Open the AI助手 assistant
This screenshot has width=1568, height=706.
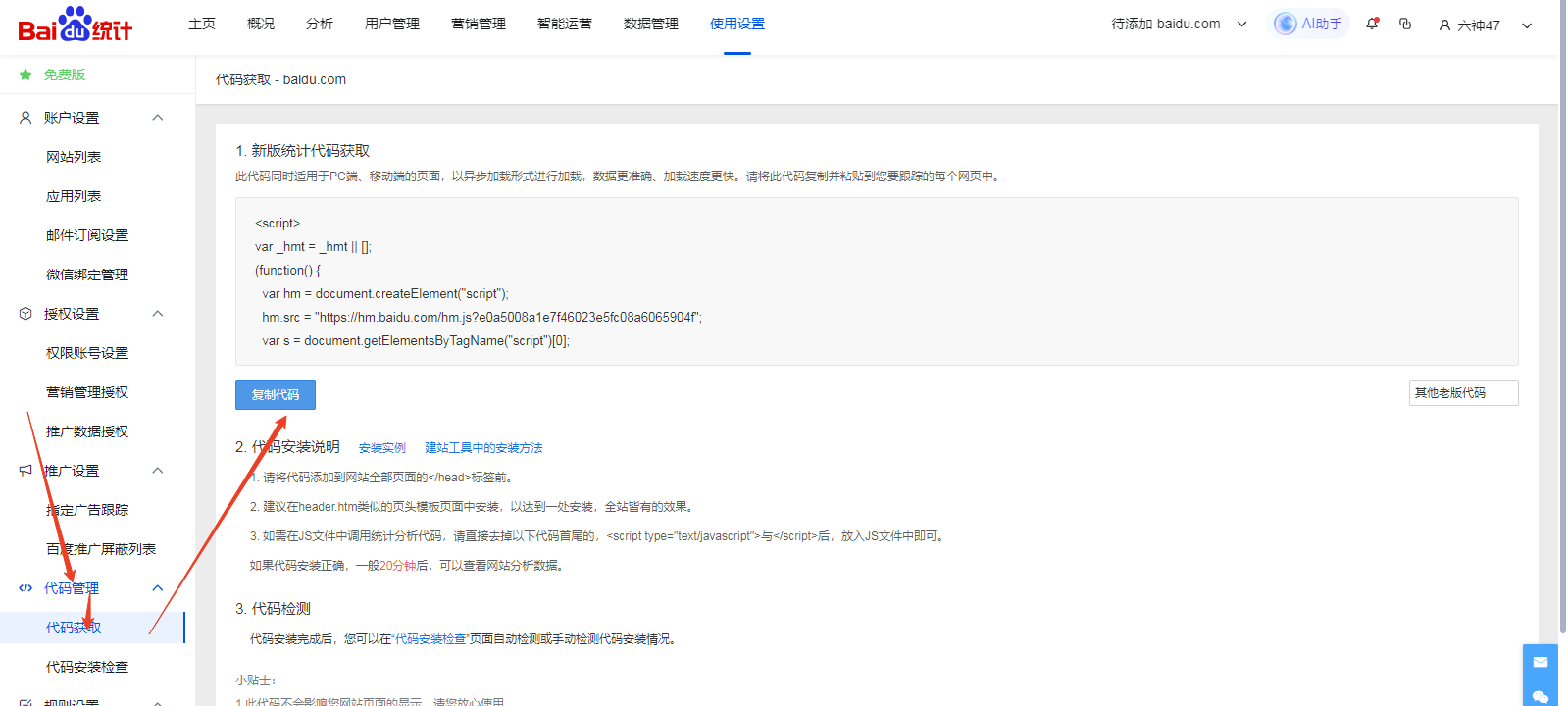point(1309,24)
